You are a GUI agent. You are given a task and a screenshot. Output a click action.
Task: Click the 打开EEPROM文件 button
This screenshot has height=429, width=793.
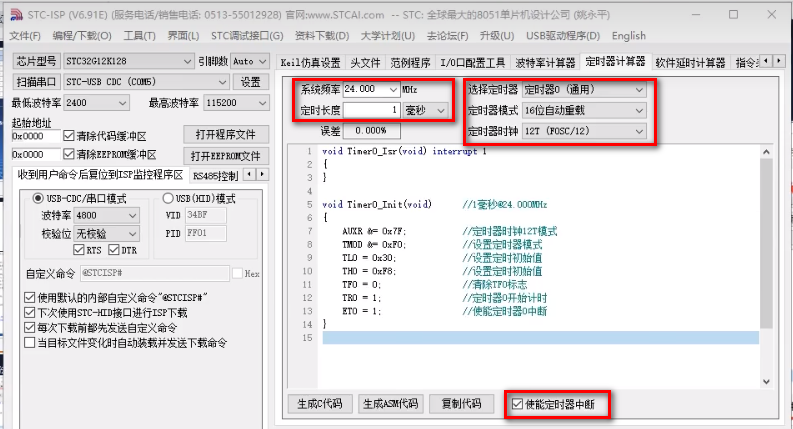pos(226,156)
